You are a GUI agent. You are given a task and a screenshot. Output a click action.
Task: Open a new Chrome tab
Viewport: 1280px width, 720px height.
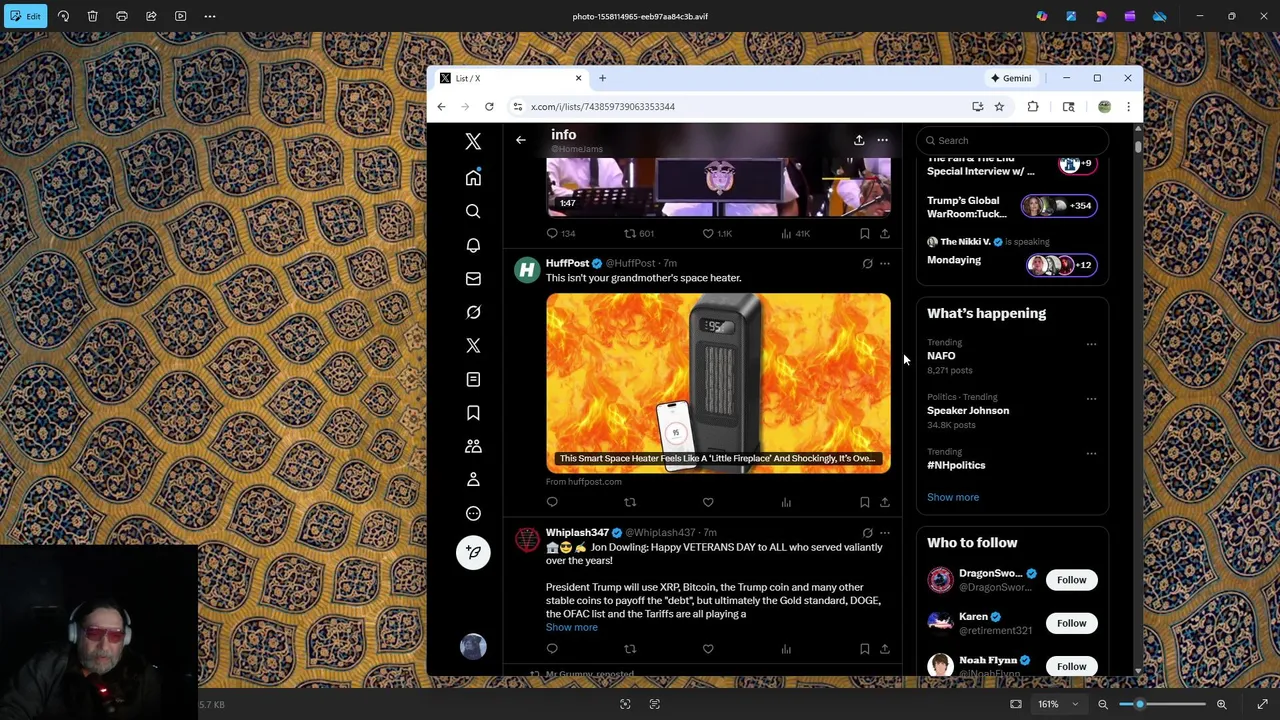(x=602, y=78)
